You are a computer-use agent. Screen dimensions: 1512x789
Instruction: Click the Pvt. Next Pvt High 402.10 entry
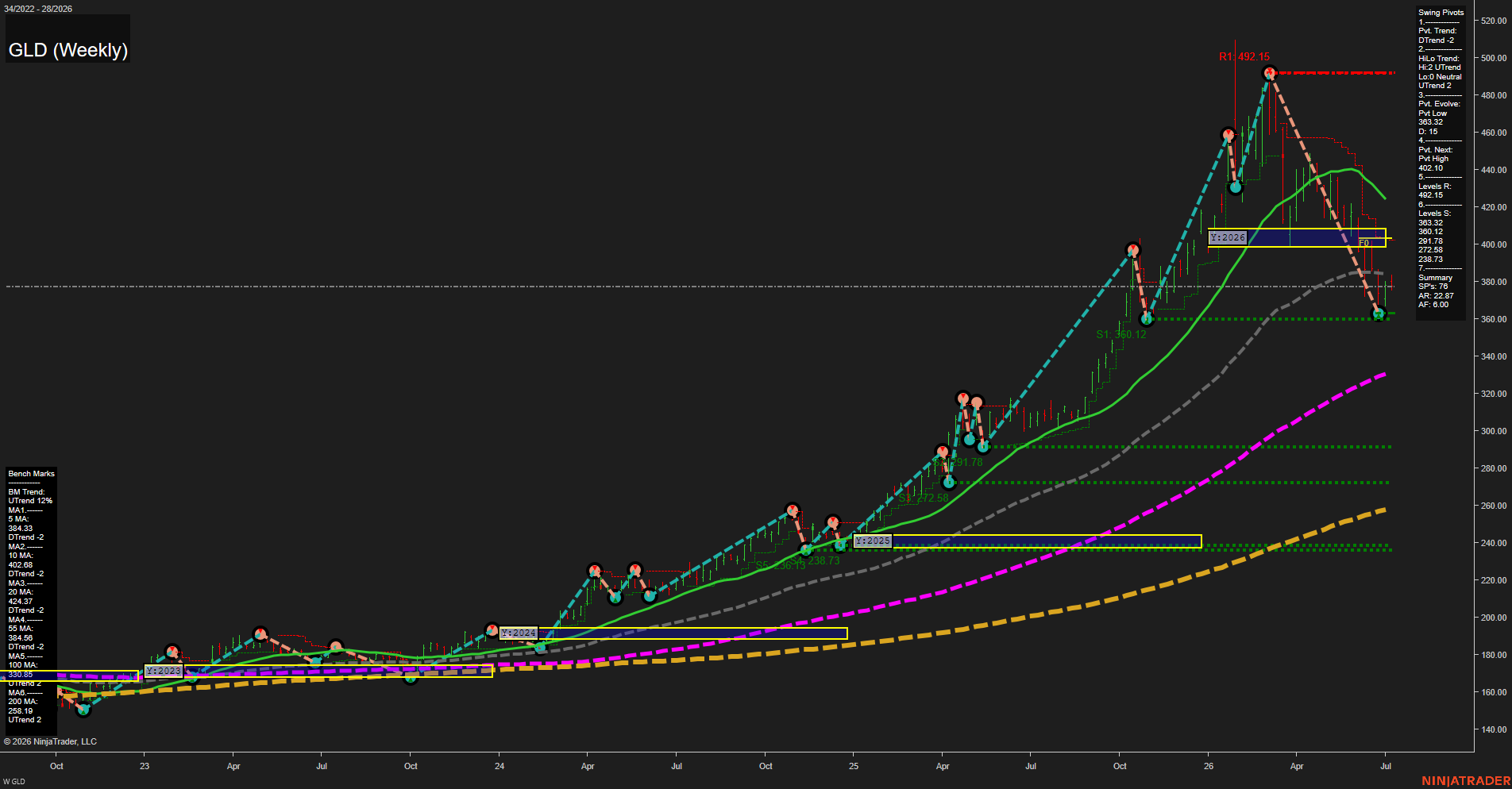1435,159
